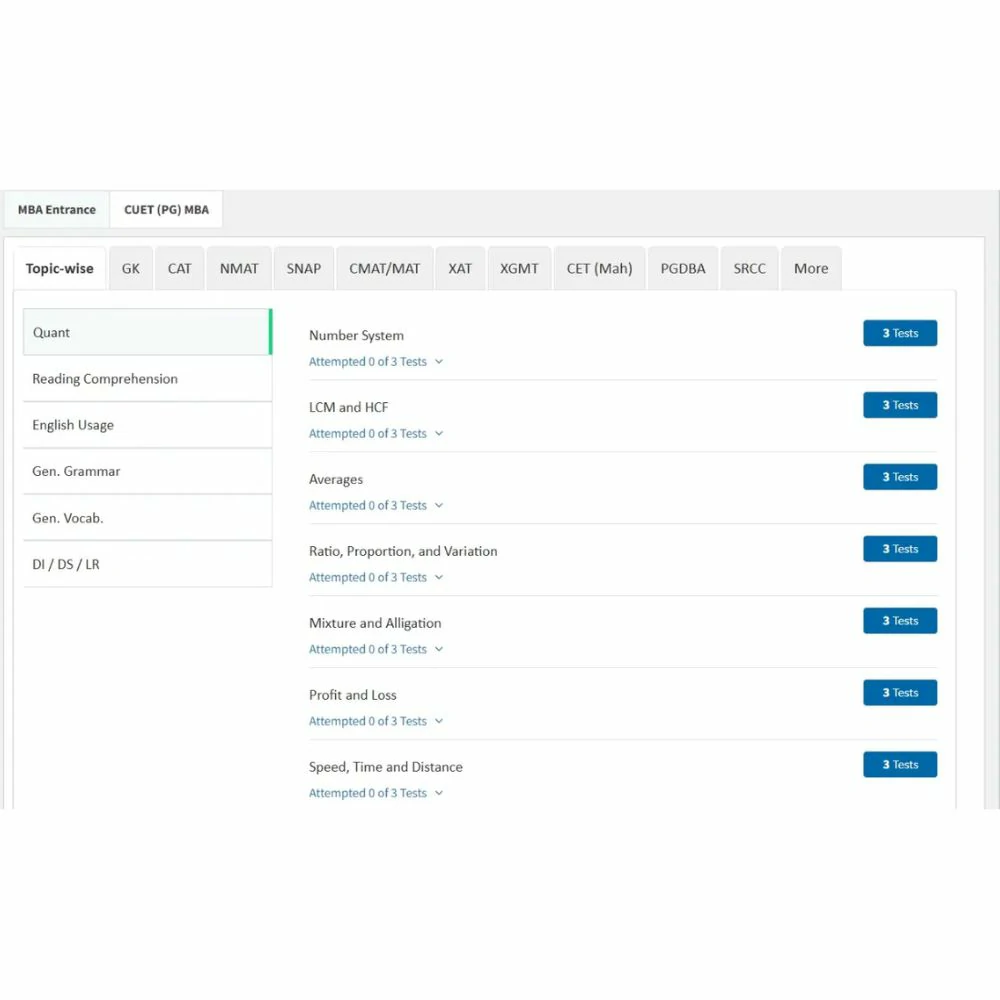Viewport: 1000px width, 1000px height.
Task: Open the CET (Mah) section
Action: tap(599, 268)
